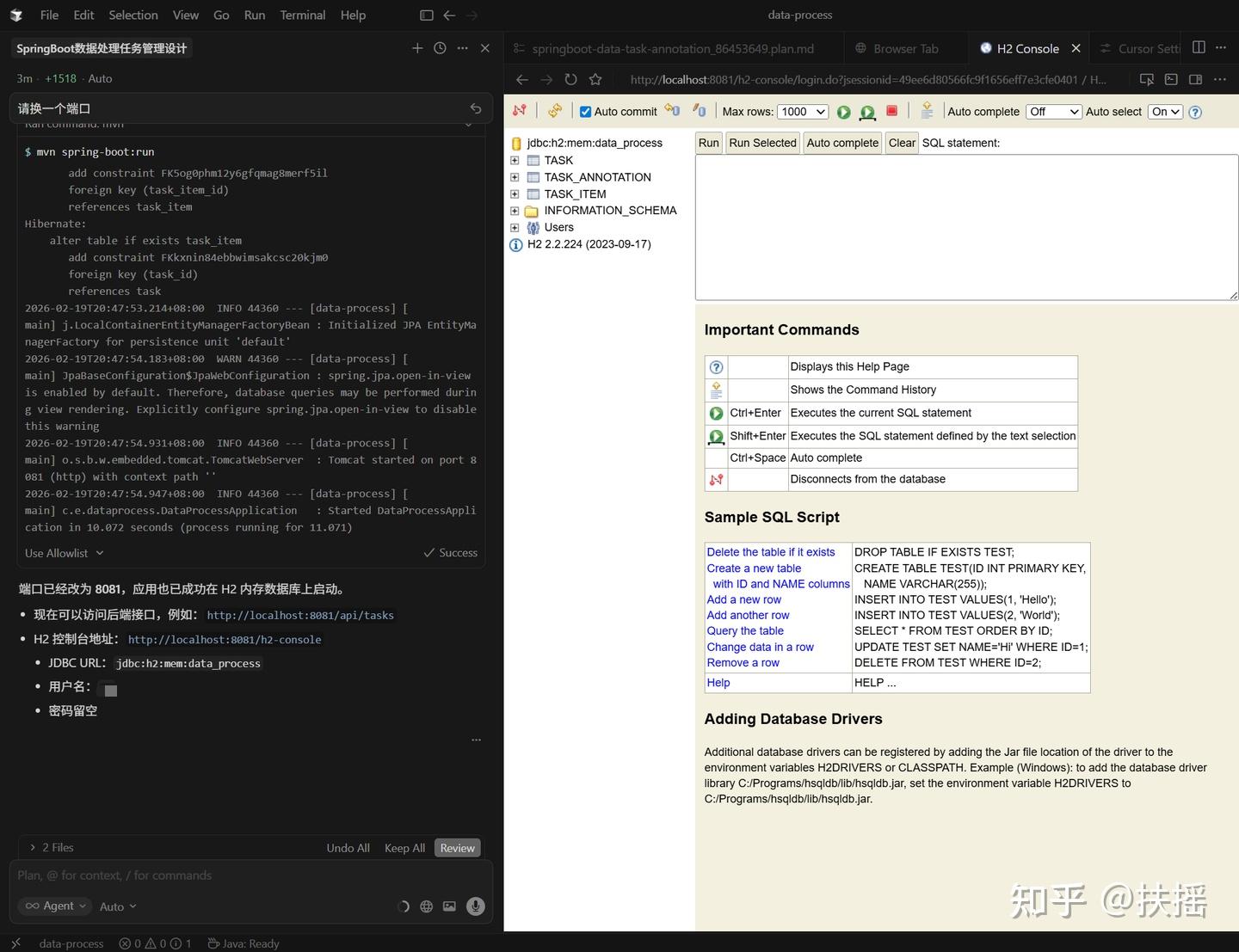The height and width of the screenshot is (952, 1239).
Task: Click the H2 Refresh icon
Action: tap(555, 111)
